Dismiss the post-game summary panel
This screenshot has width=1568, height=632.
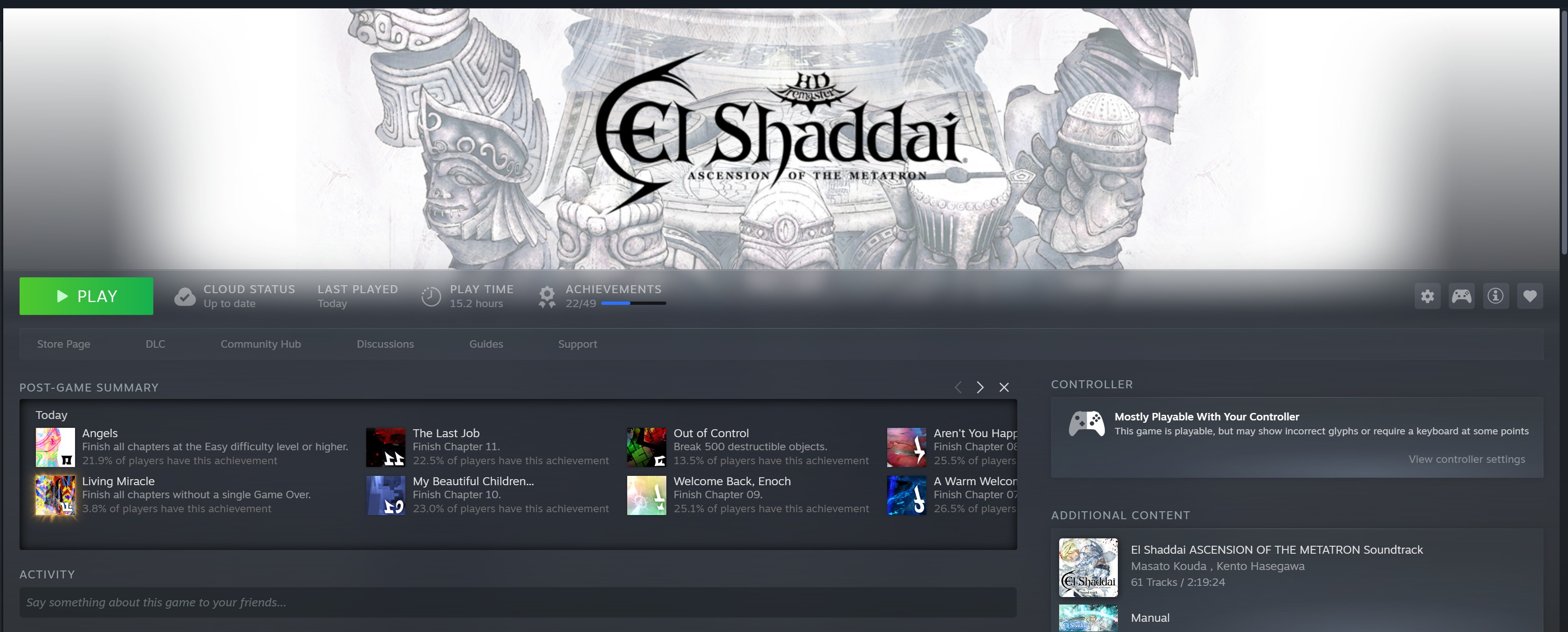(1004, 387)
